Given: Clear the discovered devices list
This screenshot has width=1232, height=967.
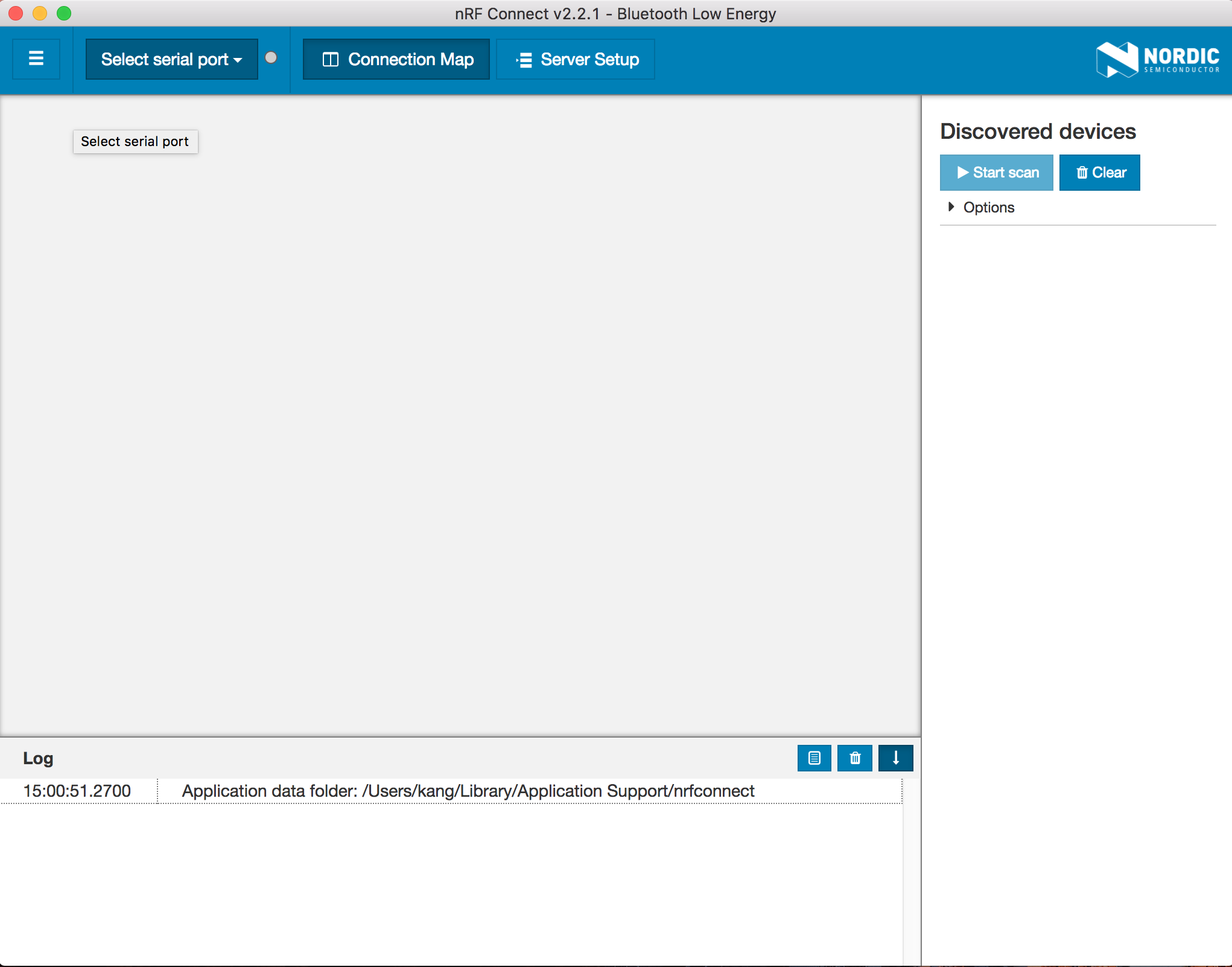Looking at the screenshot, I should 1100,173.
